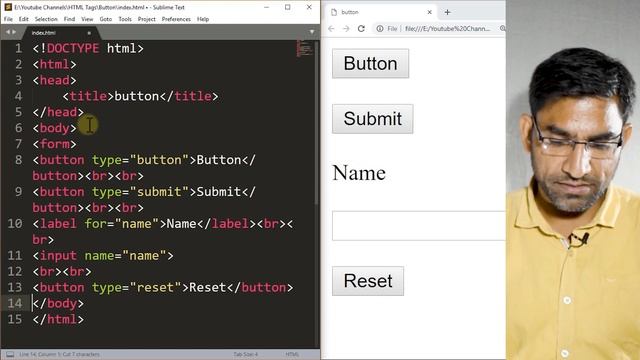Click the title tag text 'button' on line 4
This screenshot has width=640, height=360.
pos(137,96)
